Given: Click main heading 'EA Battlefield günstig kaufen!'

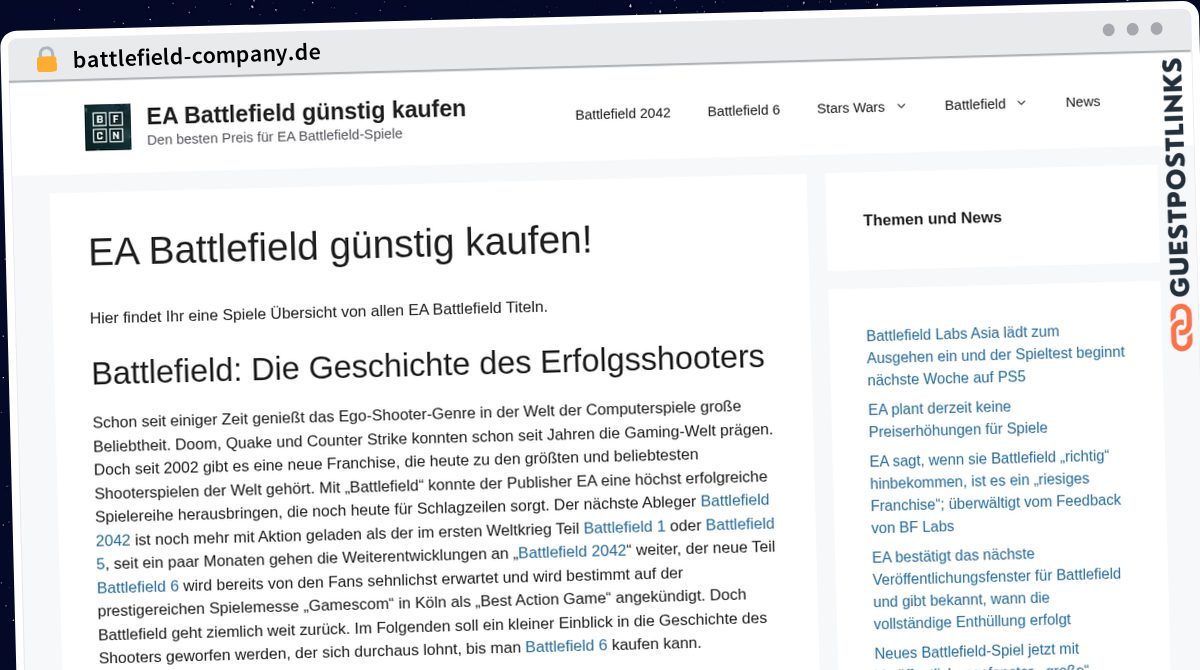Looking at the screenshot, I should [x=340, y=246].
